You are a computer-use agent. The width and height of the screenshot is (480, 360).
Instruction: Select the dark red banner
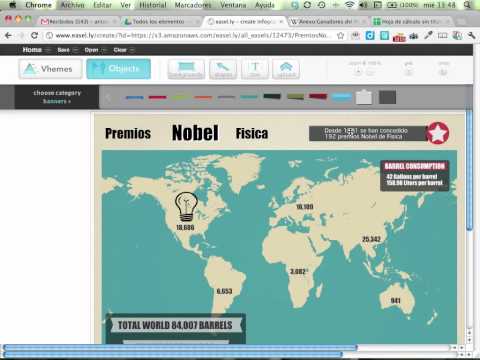coord(318,97)
